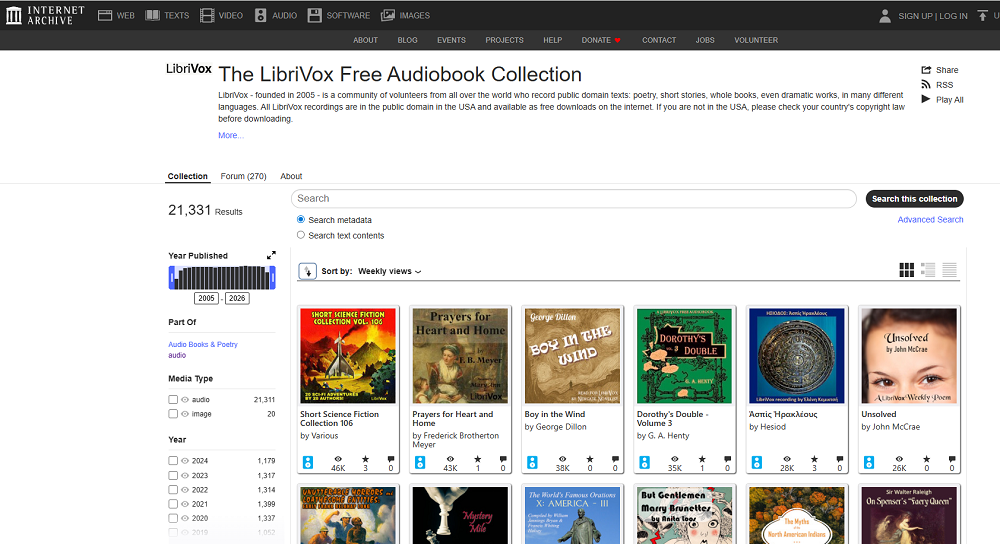Show only audio via eye icon
Image resolution: width=1000 pixels, height=544 pixels.
click(185, 399)
